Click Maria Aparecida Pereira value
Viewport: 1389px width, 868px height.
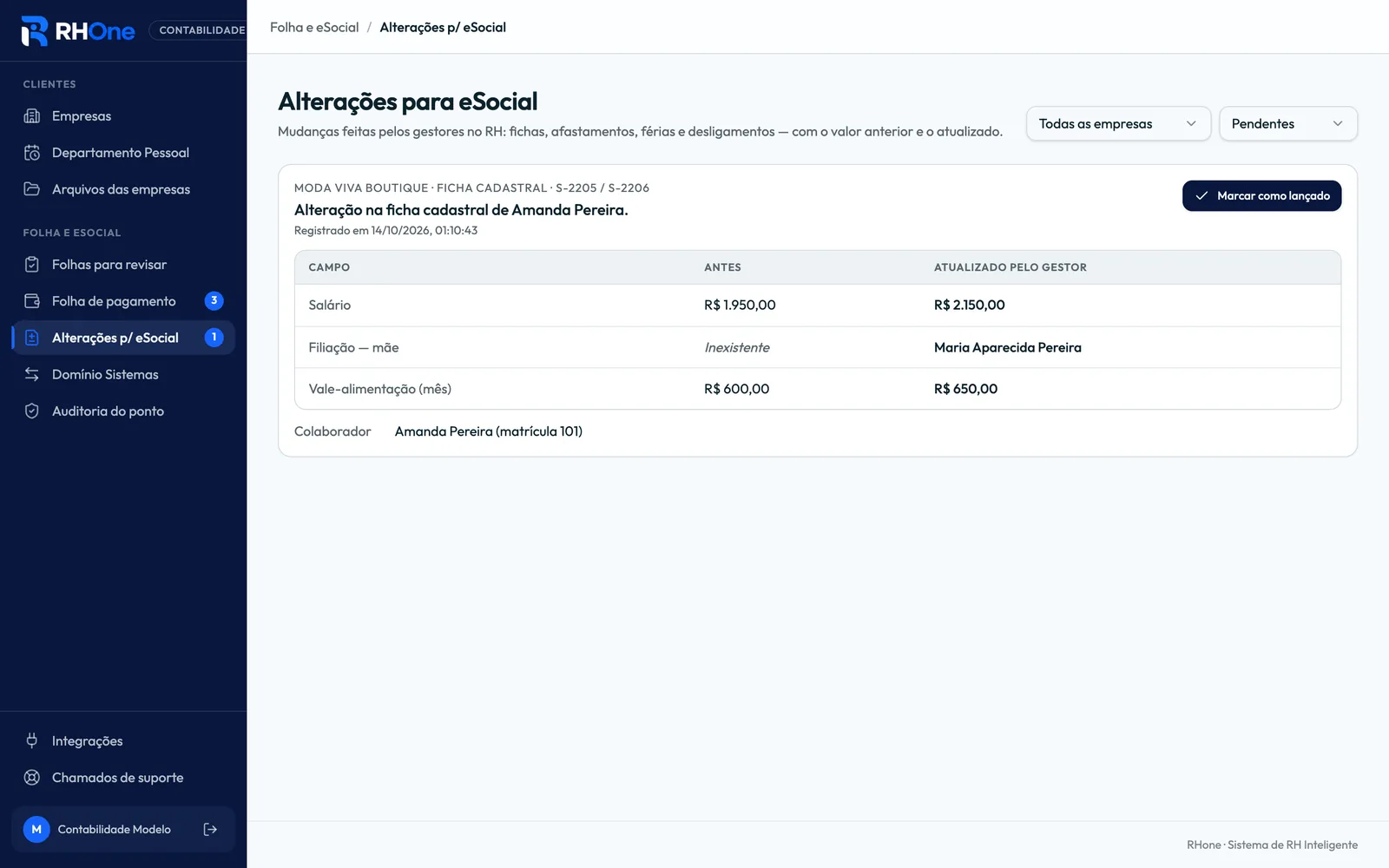coord(1008,348)
